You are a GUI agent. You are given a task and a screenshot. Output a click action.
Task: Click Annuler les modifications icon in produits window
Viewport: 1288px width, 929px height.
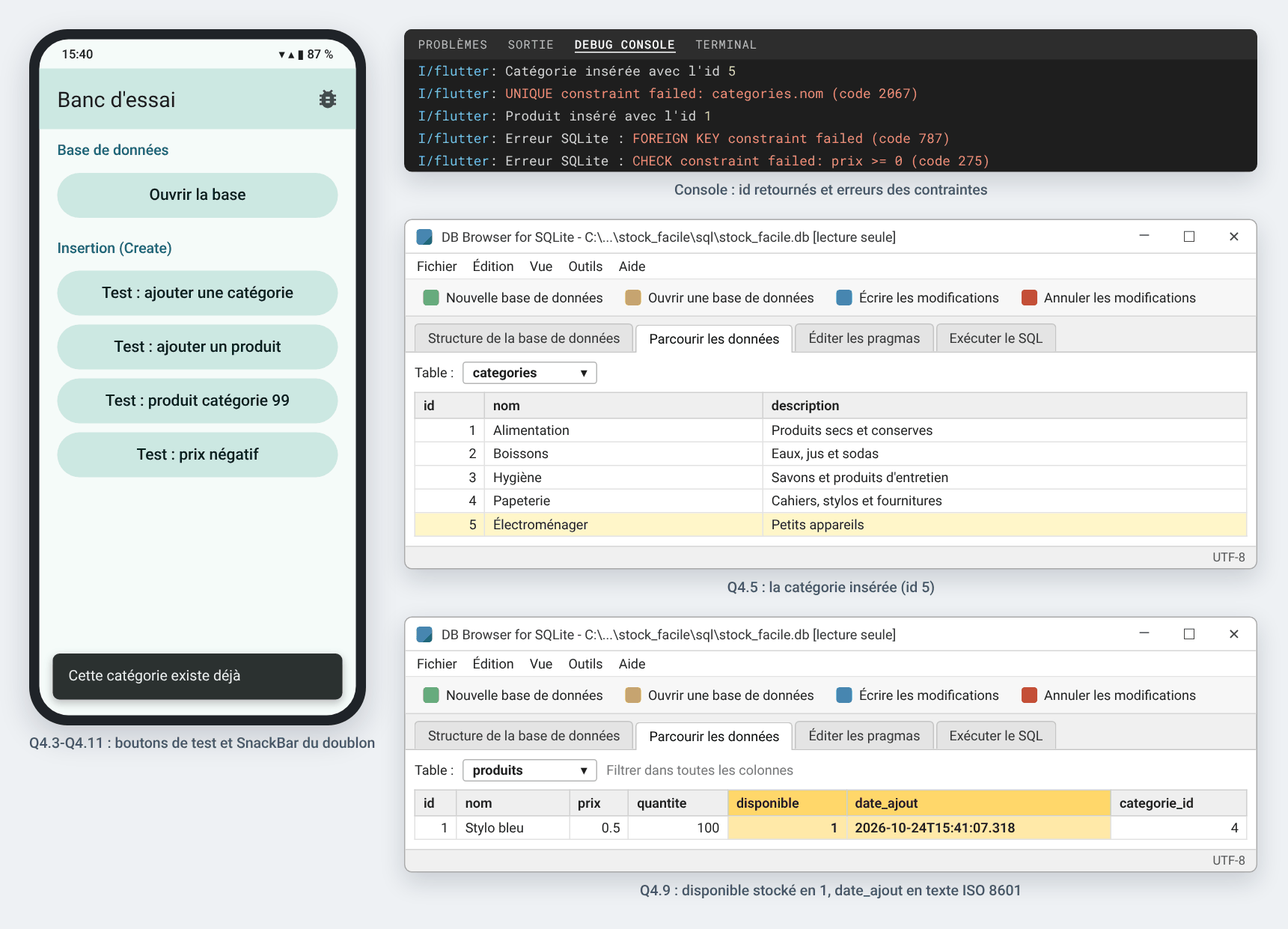coord(1030,695)
